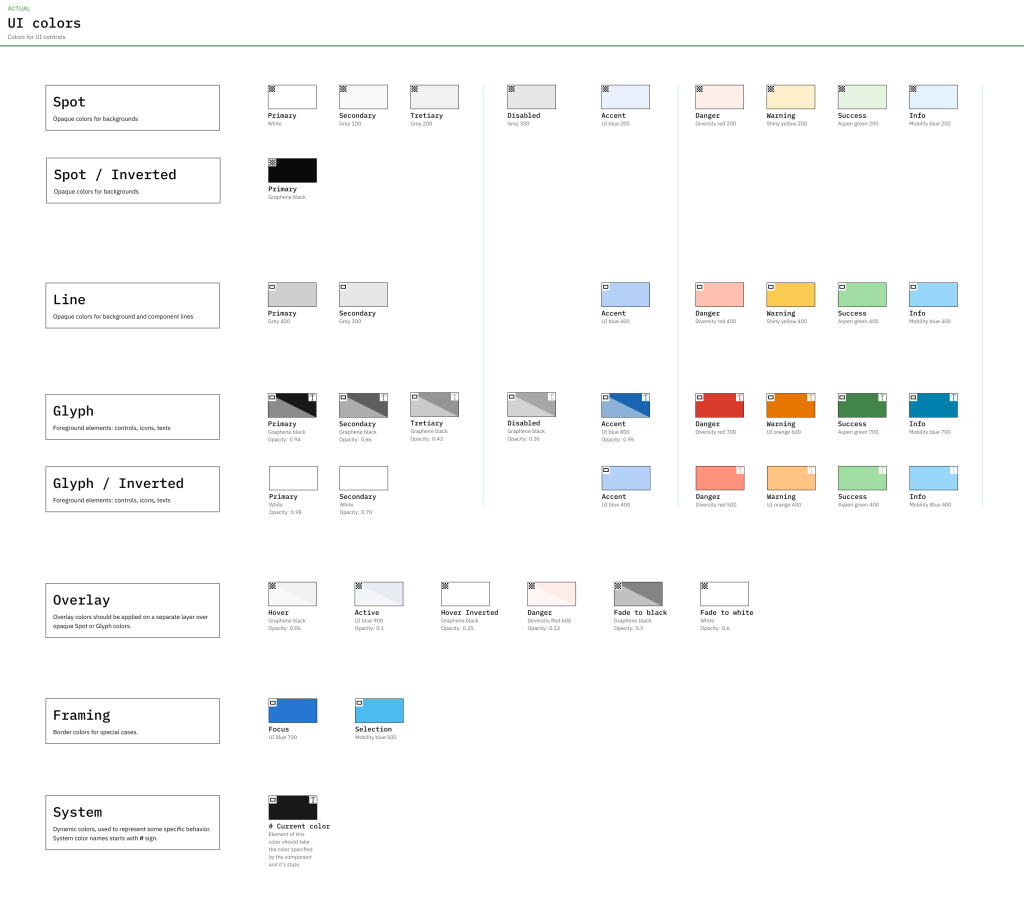Viewport: 1024px width, 916px height.
Task: Click the text icon on Glyph Primary swatch
Action: [313, 397]
